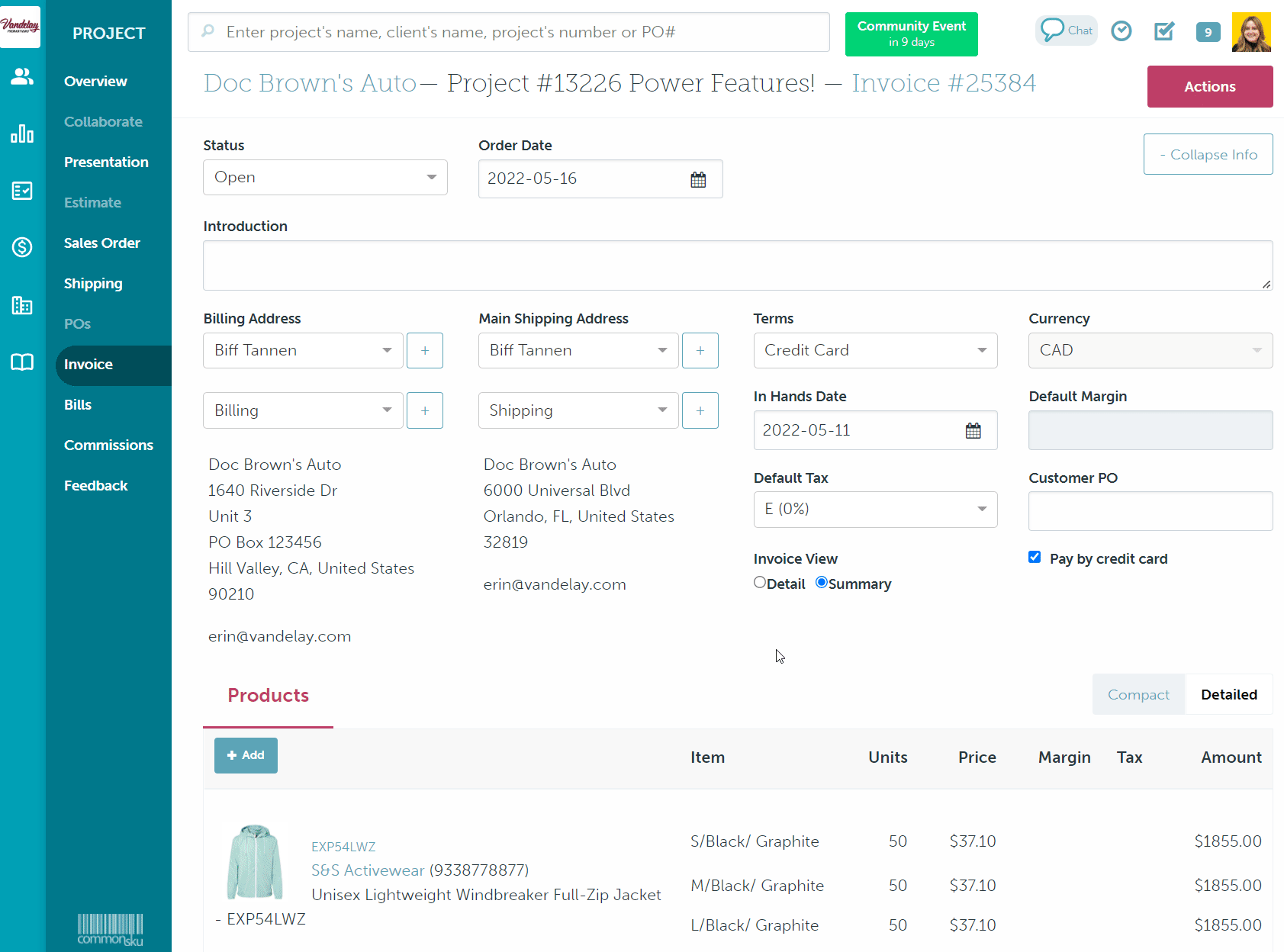Screen dimensions: 1284x952
Task: Click the clock reminders icon in header
Action: pos(1121,31)
